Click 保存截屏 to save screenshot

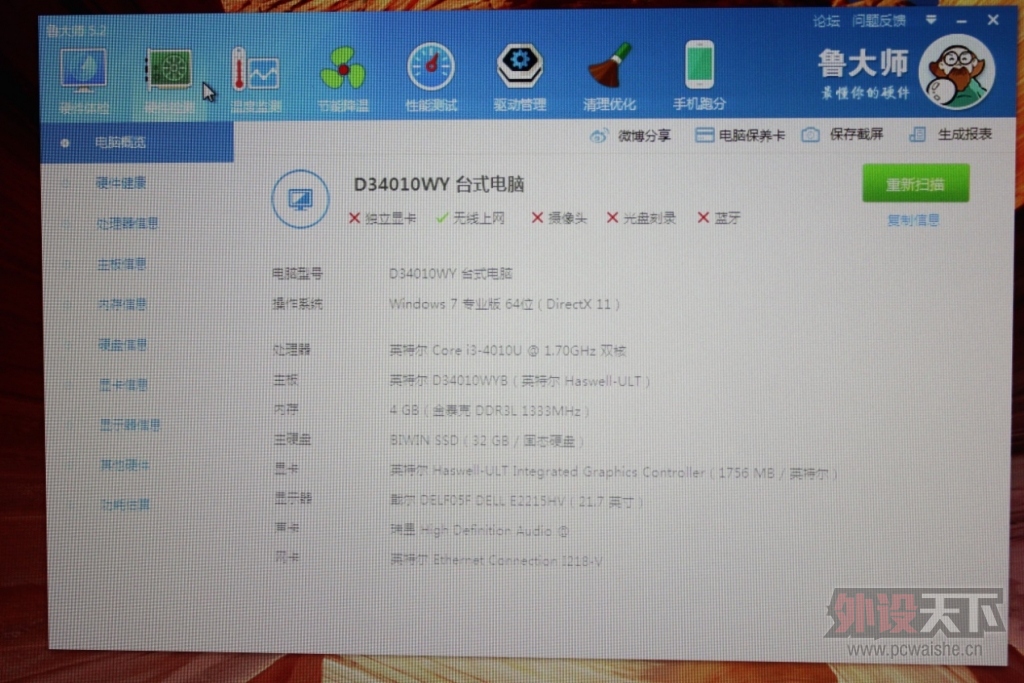click(x=842, y=135)
